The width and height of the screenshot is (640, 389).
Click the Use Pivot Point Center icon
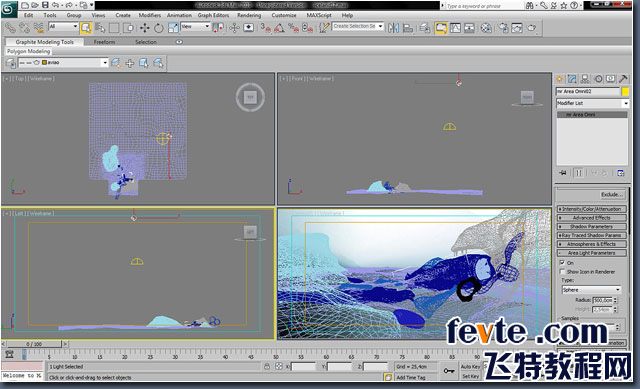(218, 28)
